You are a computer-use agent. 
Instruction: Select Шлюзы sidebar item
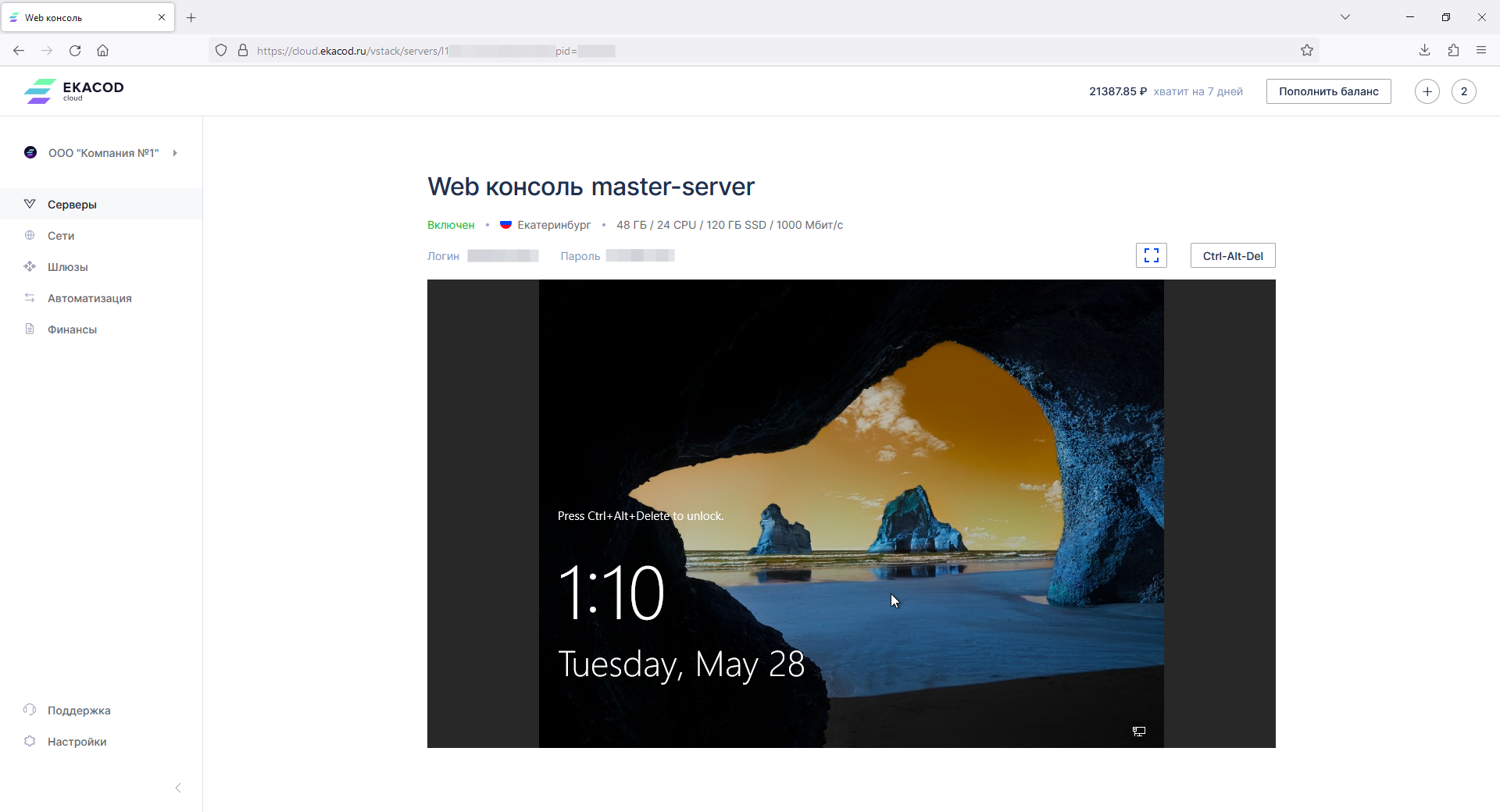(x=67, y=267)
